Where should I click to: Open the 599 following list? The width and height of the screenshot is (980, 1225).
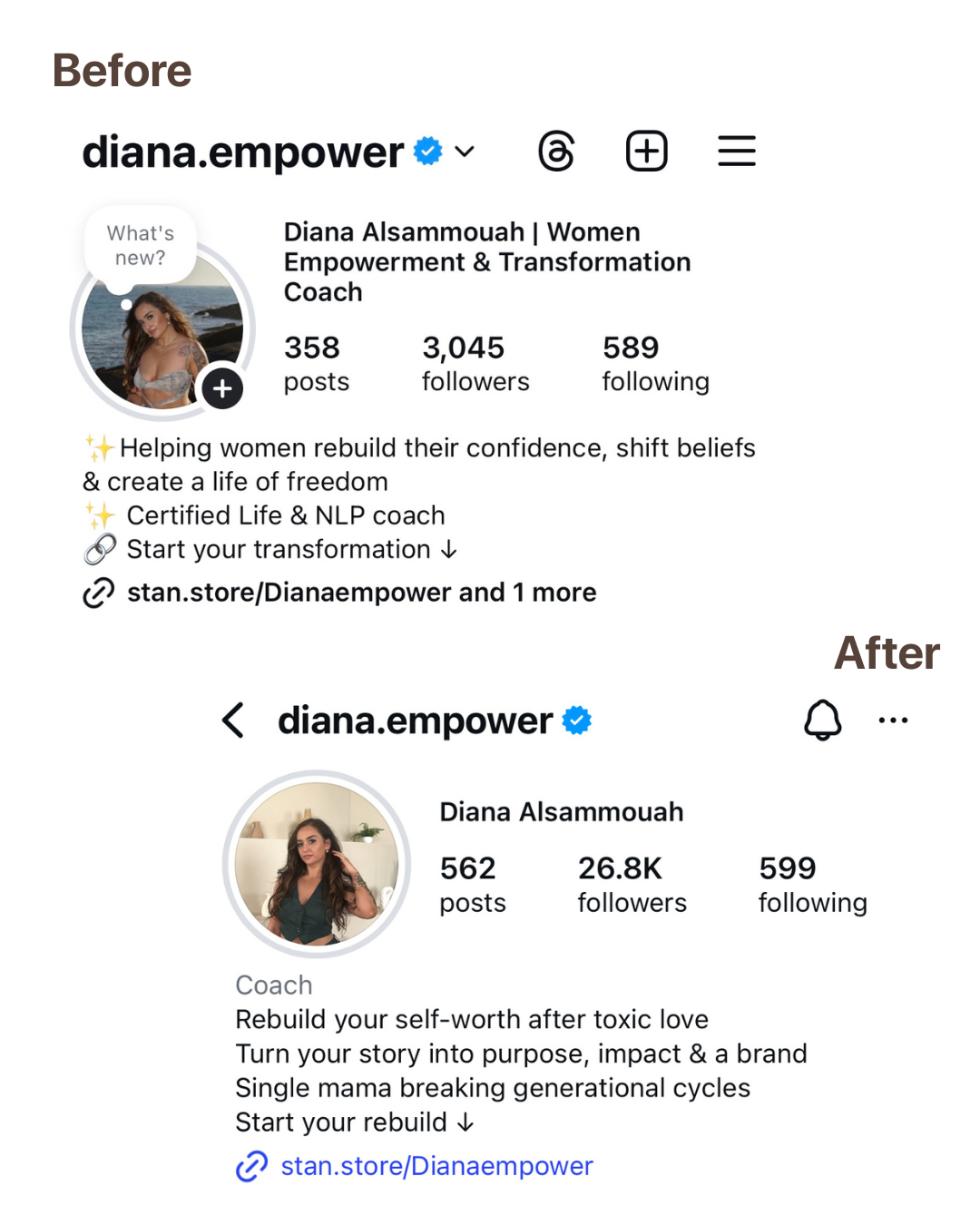812,885
